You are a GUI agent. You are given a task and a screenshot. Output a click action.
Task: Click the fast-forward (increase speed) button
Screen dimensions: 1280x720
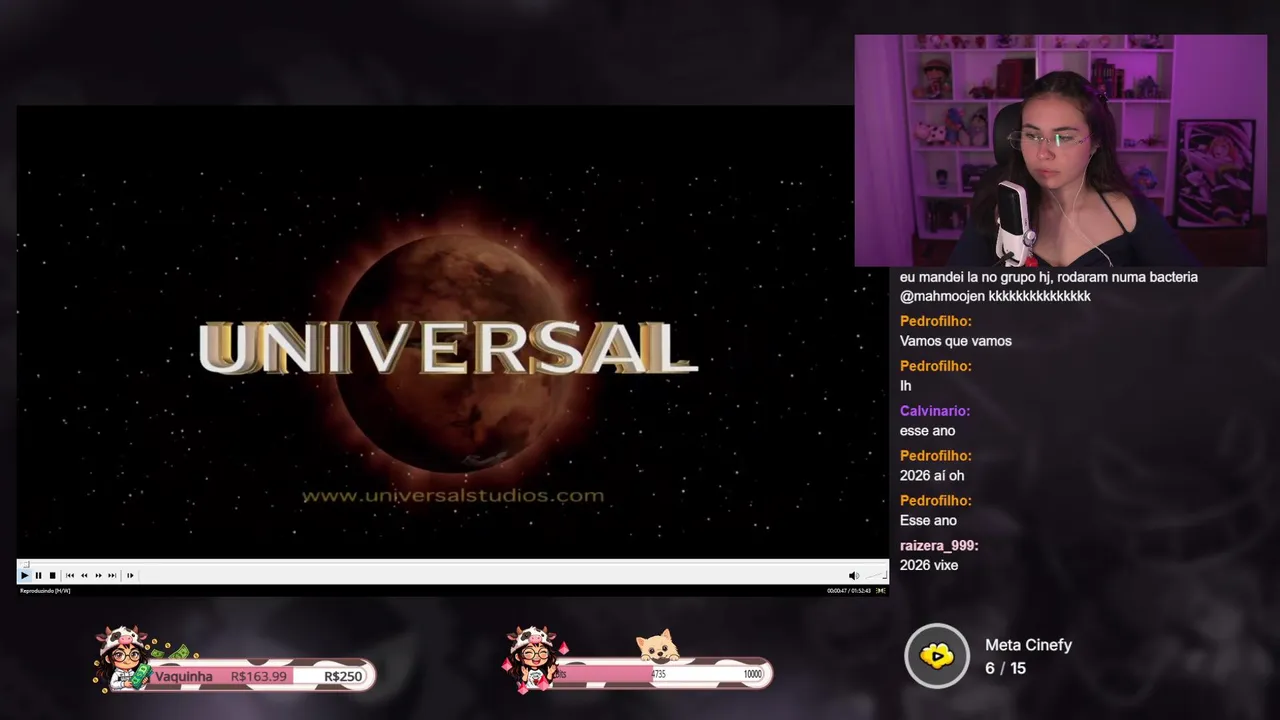click(98, 575)
